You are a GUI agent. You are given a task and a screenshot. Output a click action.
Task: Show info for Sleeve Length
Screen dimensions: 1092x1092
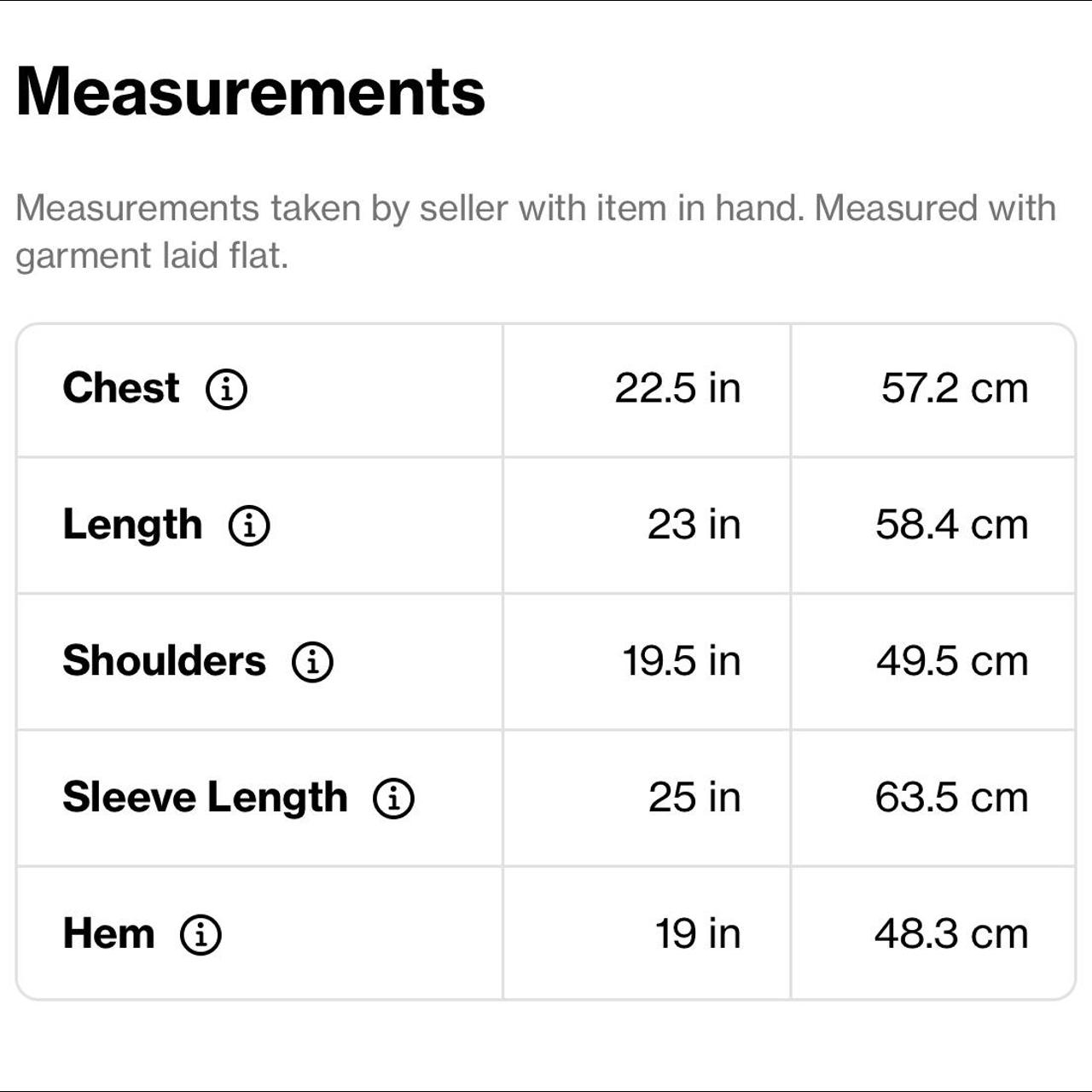point(393,799)
